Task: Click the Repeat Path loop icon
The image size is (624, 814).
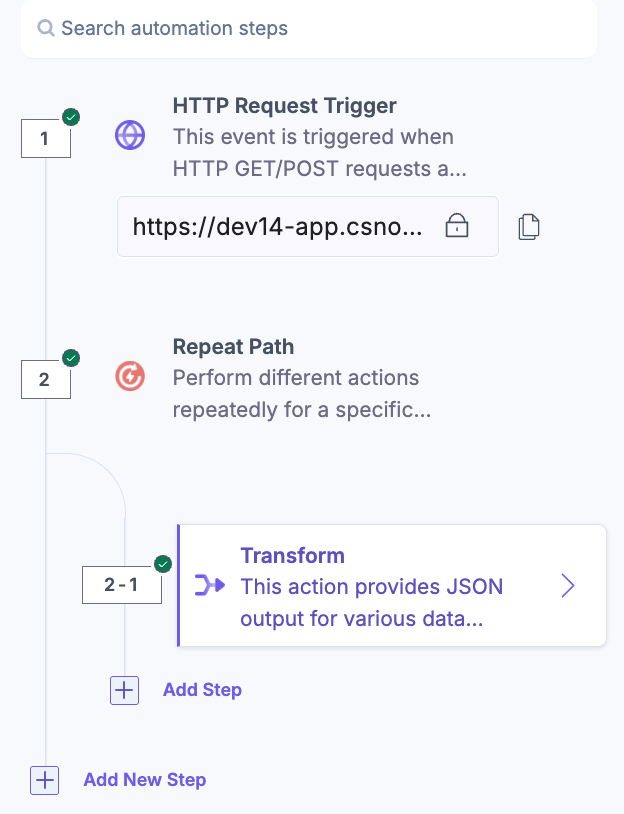Action: (x=130, y=377)
